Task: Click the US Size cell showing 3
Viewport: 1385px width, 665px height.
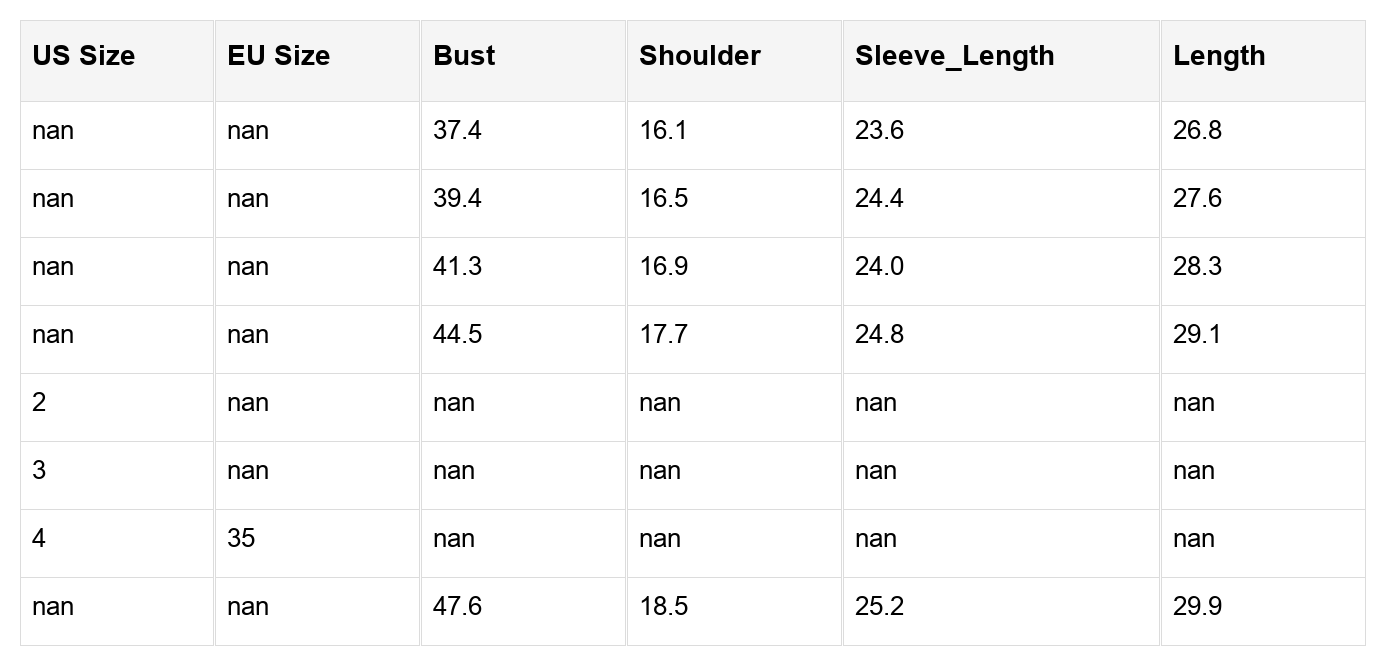Action: click(x=39, y=471)
